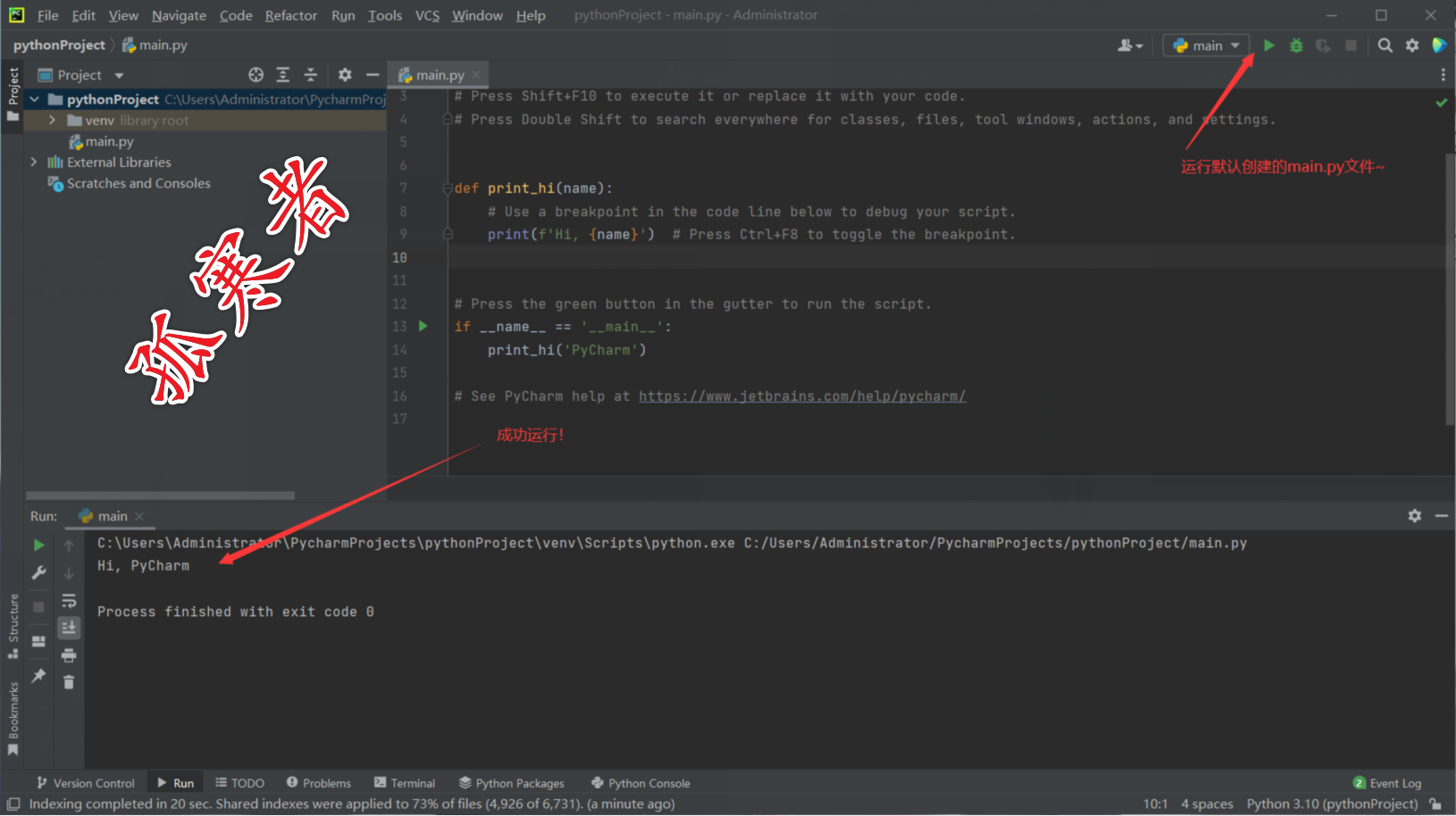
Task: Open Version Control tool window
Action: pyautogui.click(x=86, y=783)
